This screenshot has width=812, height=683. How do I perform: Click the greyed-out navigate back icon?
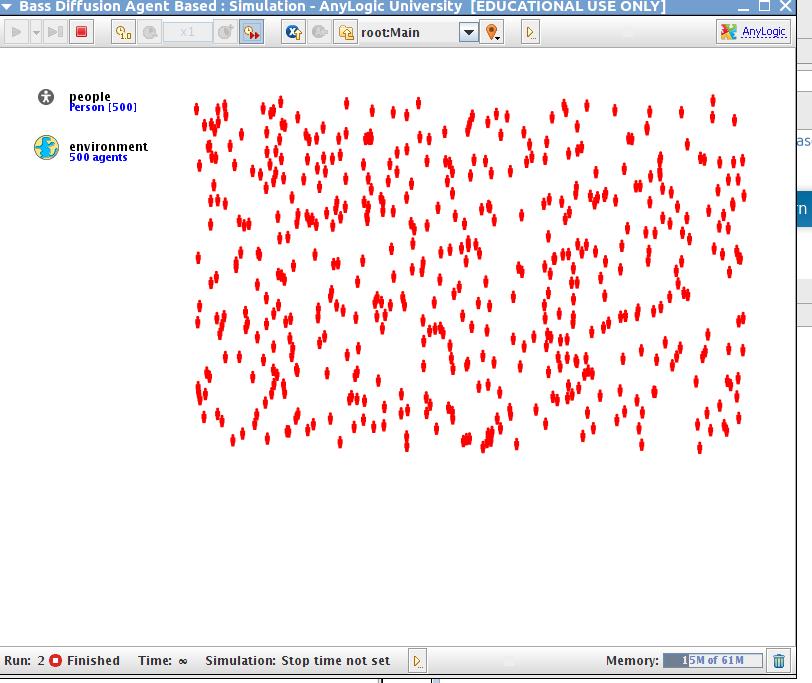[320, 32]
